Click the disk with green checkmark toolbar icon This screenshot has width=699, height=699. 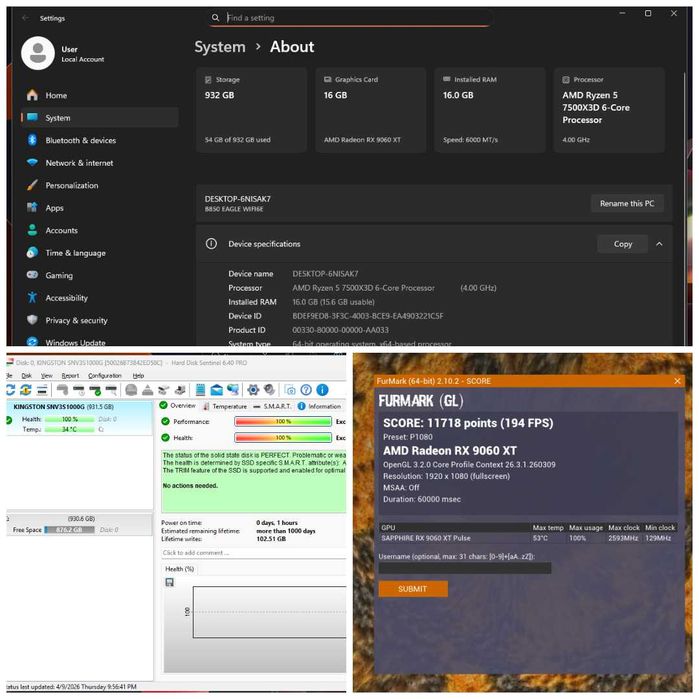pyautogui.click(x=95, y=391)
